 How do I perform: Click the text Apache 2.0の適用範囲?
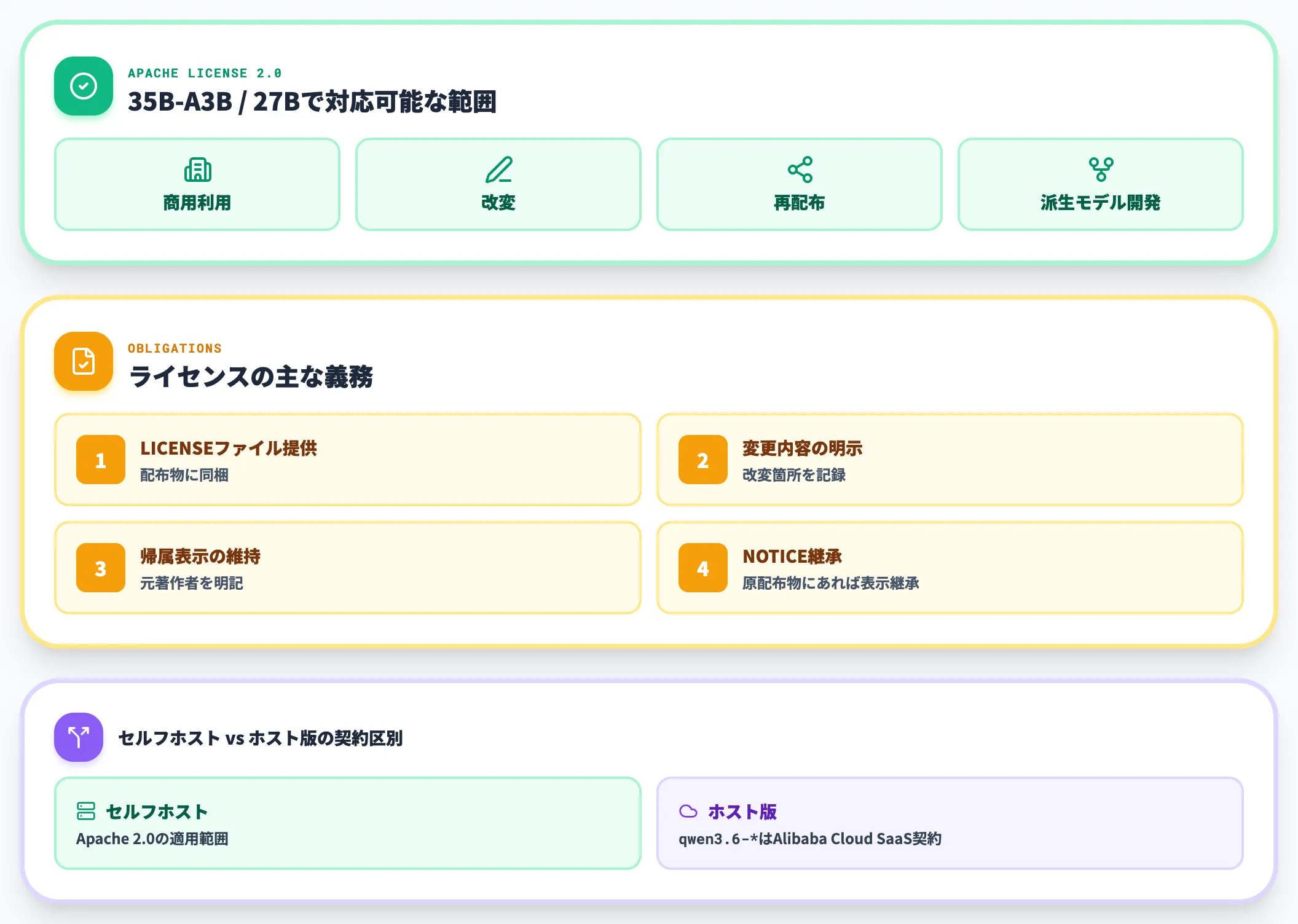coord(152,839)
